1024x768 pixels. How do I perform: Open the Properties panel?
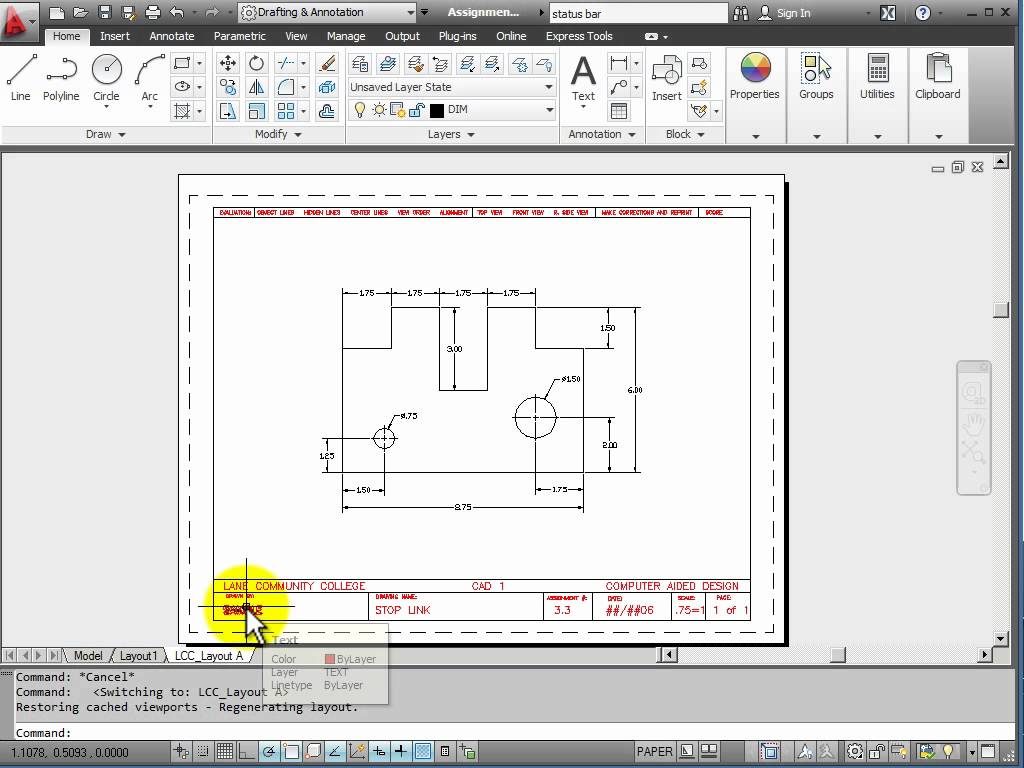click(755, 95)
